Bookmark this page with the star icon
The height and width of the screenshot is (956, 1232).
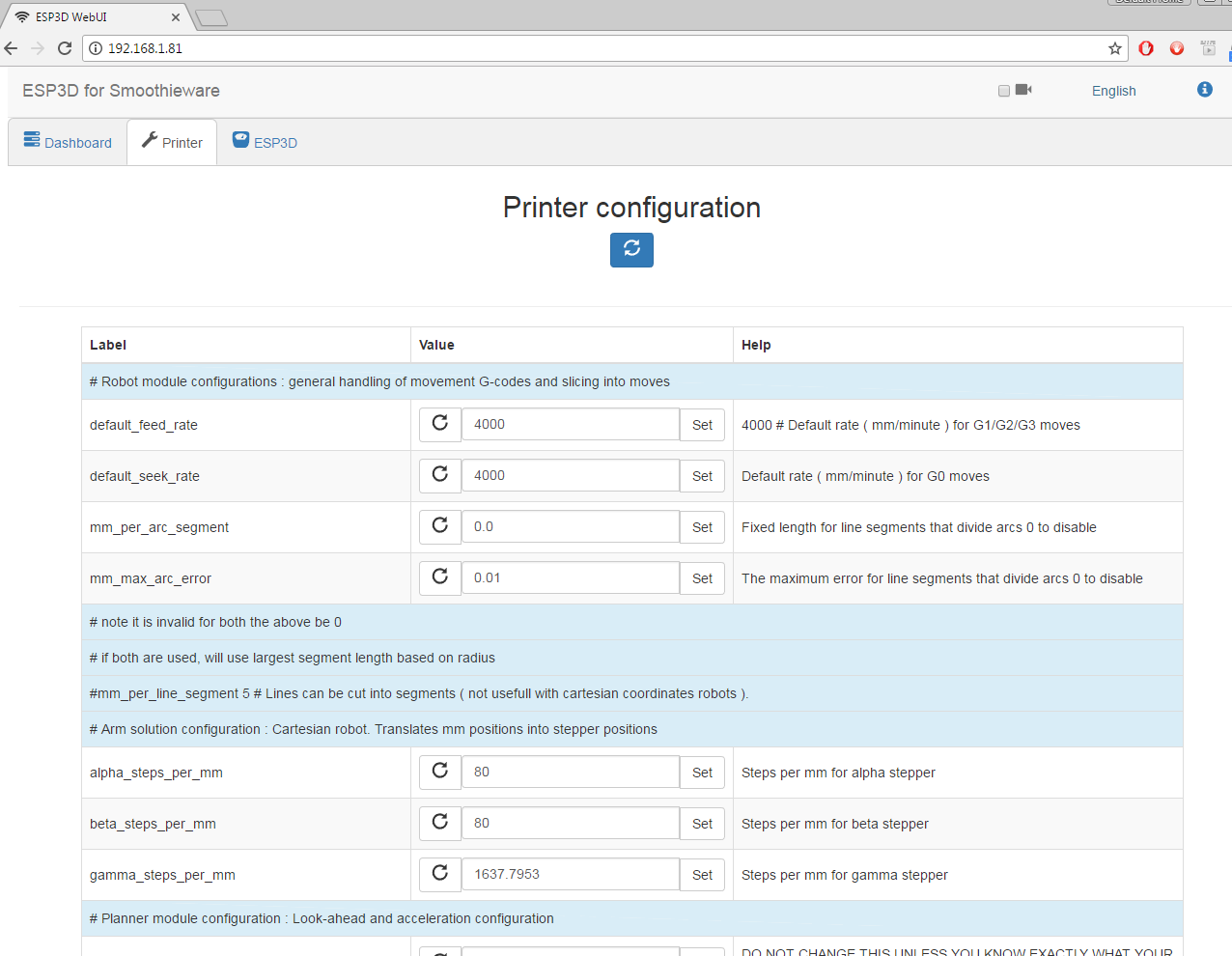coord(1115,48)
